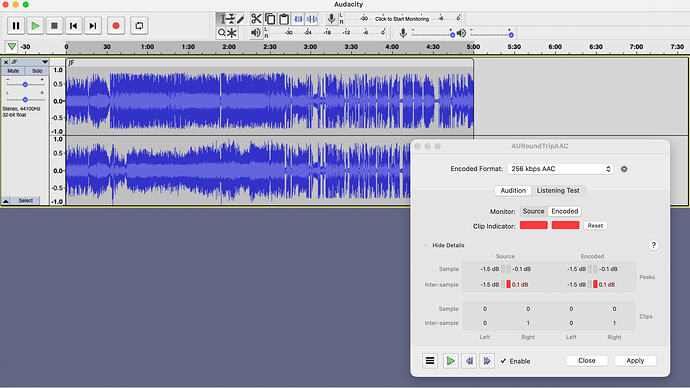Click the track panel Select button
Viewport: 690px width, 388px height.
tap(26, 201)
